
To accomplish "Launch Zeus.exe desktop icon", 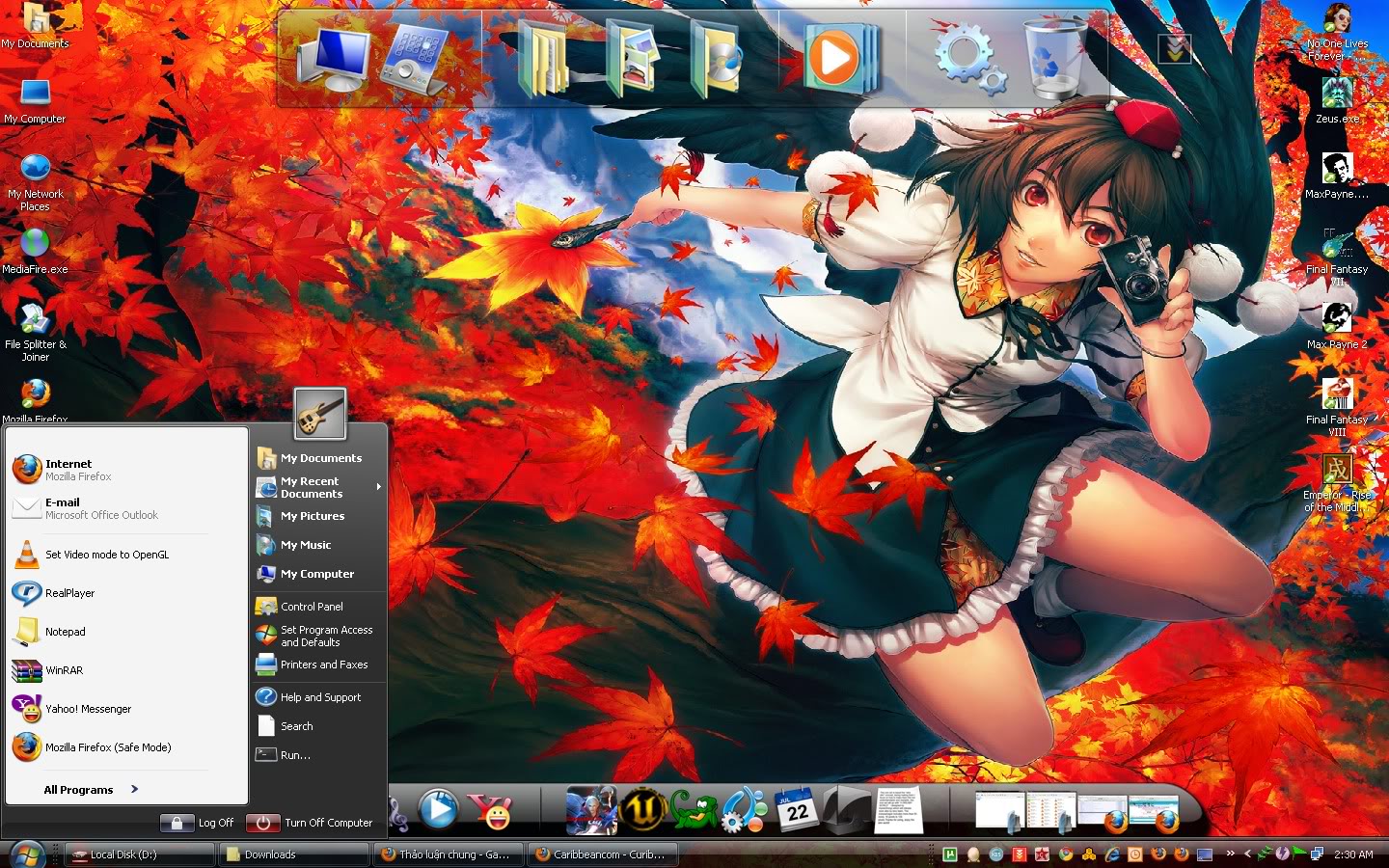I will click(x=1337, y=101).
